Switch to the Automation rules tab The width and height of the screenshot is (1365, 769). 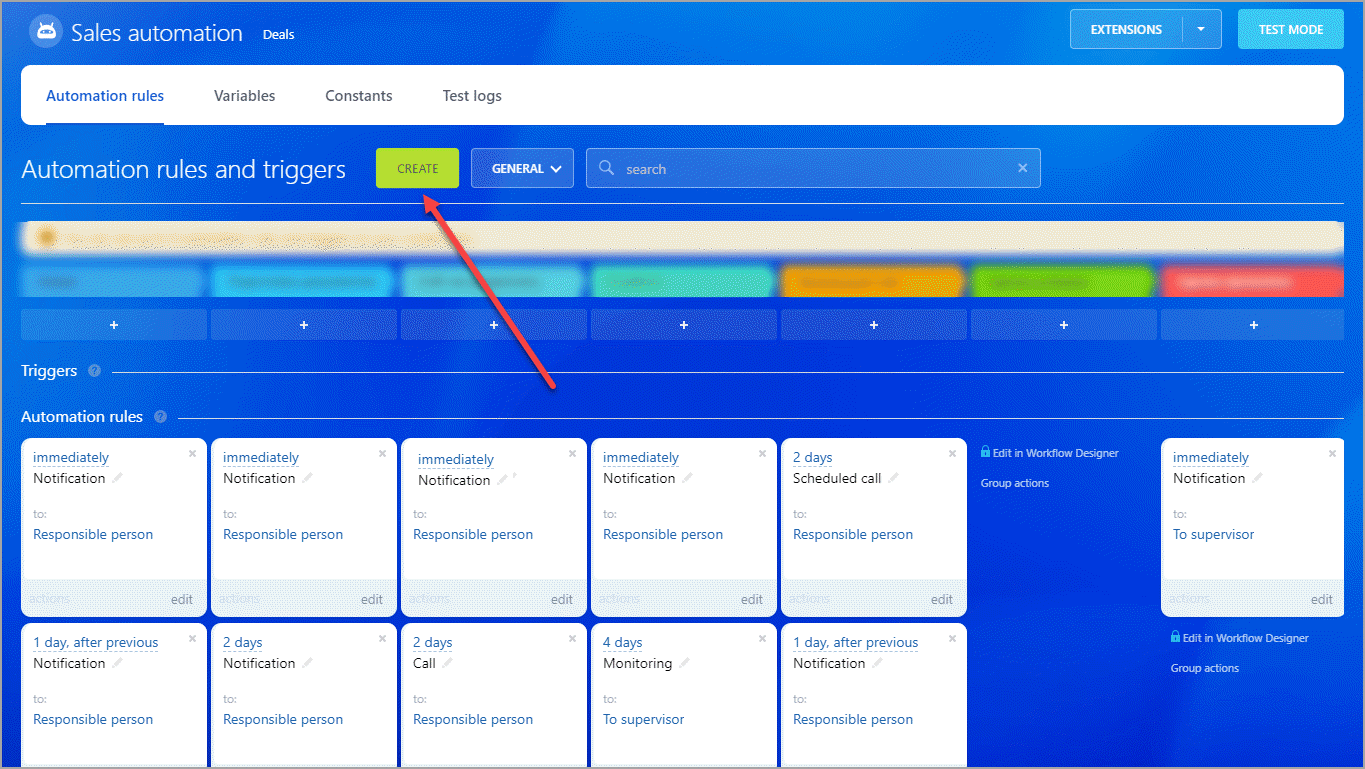point(105,96)
